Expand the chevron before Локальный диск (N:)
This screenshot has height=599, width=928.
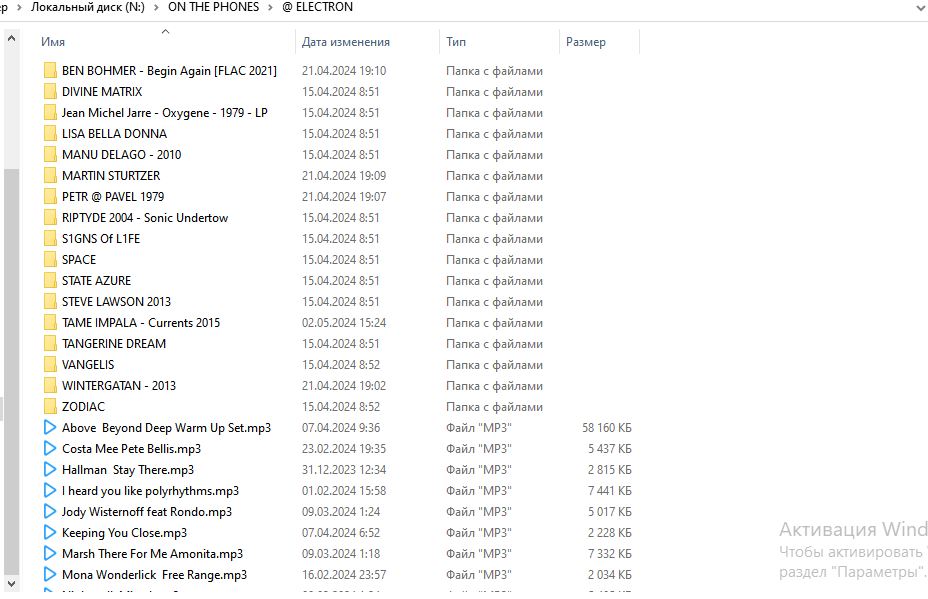19,8
